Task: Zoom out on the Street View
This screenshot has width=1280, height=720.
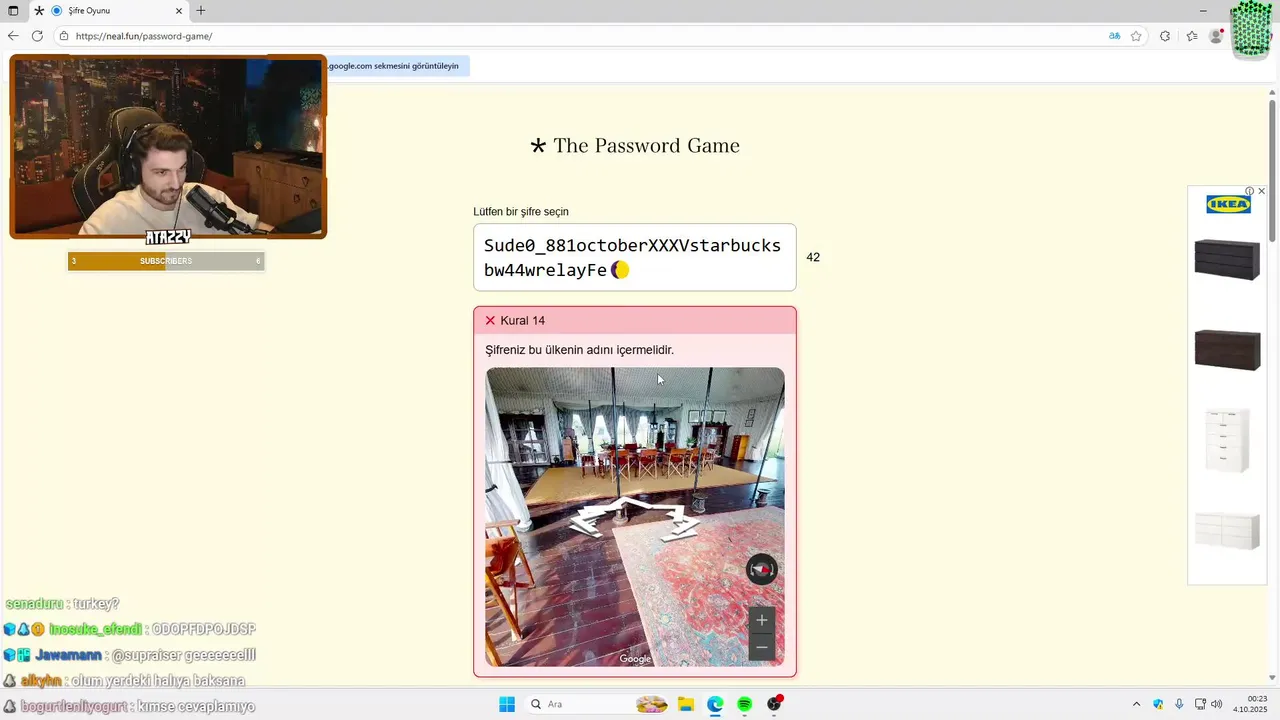Action: [762, 647]
